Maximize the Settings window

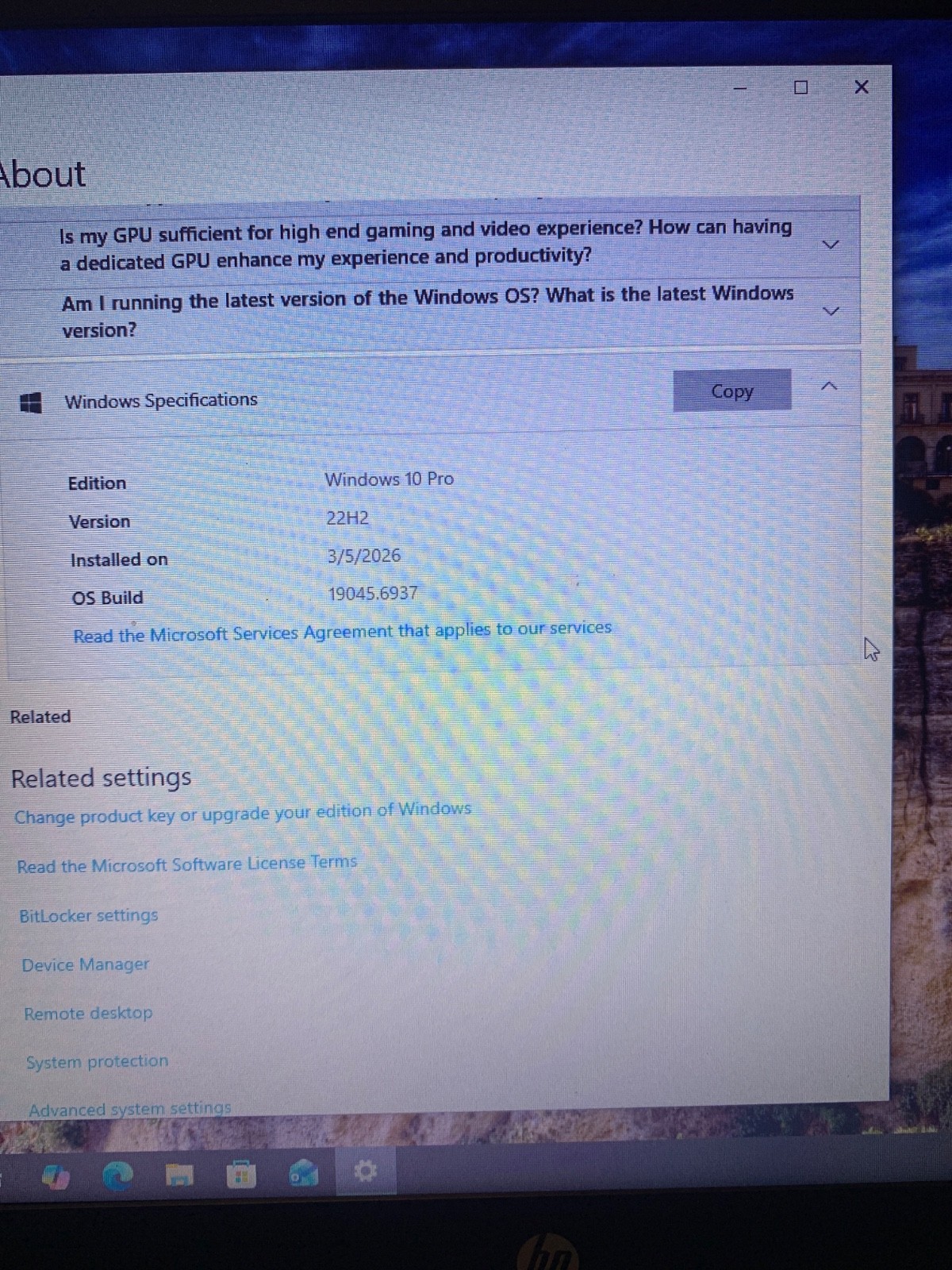(801, 87)
